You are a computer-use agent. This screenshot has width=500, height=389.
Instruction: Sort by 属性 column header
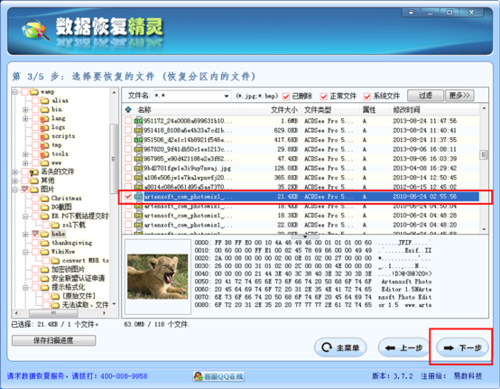[369, 110]
